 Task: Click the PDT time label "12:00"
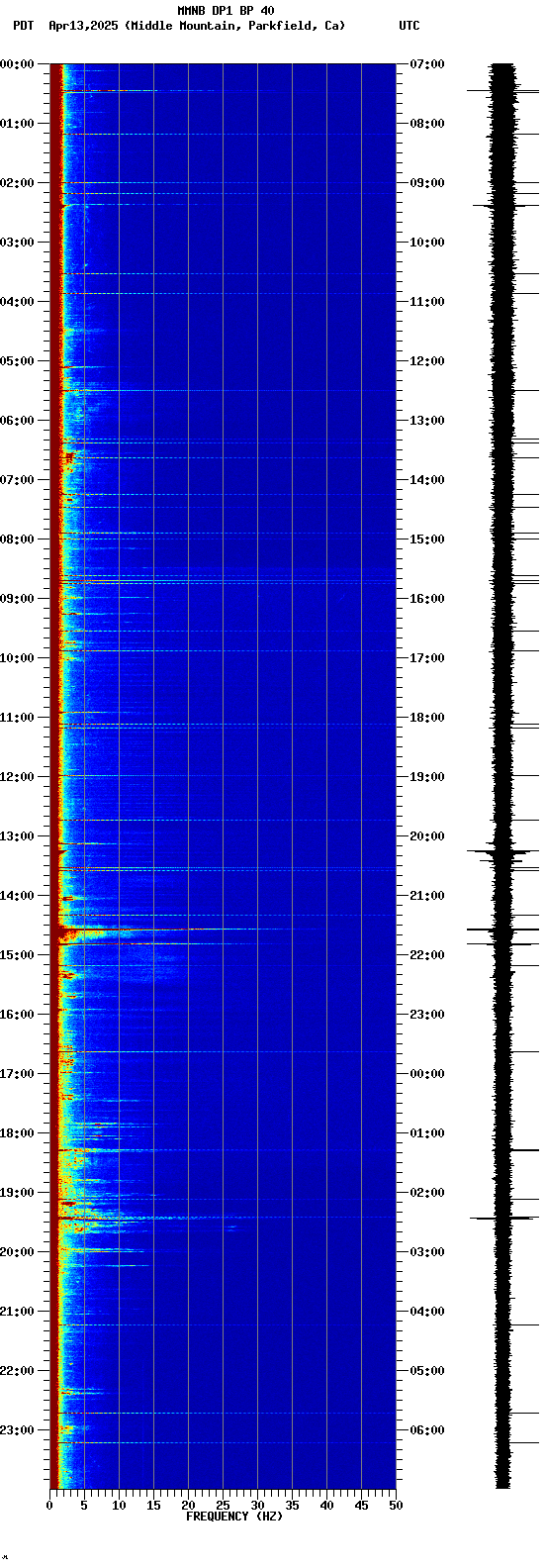click(18, 777)
